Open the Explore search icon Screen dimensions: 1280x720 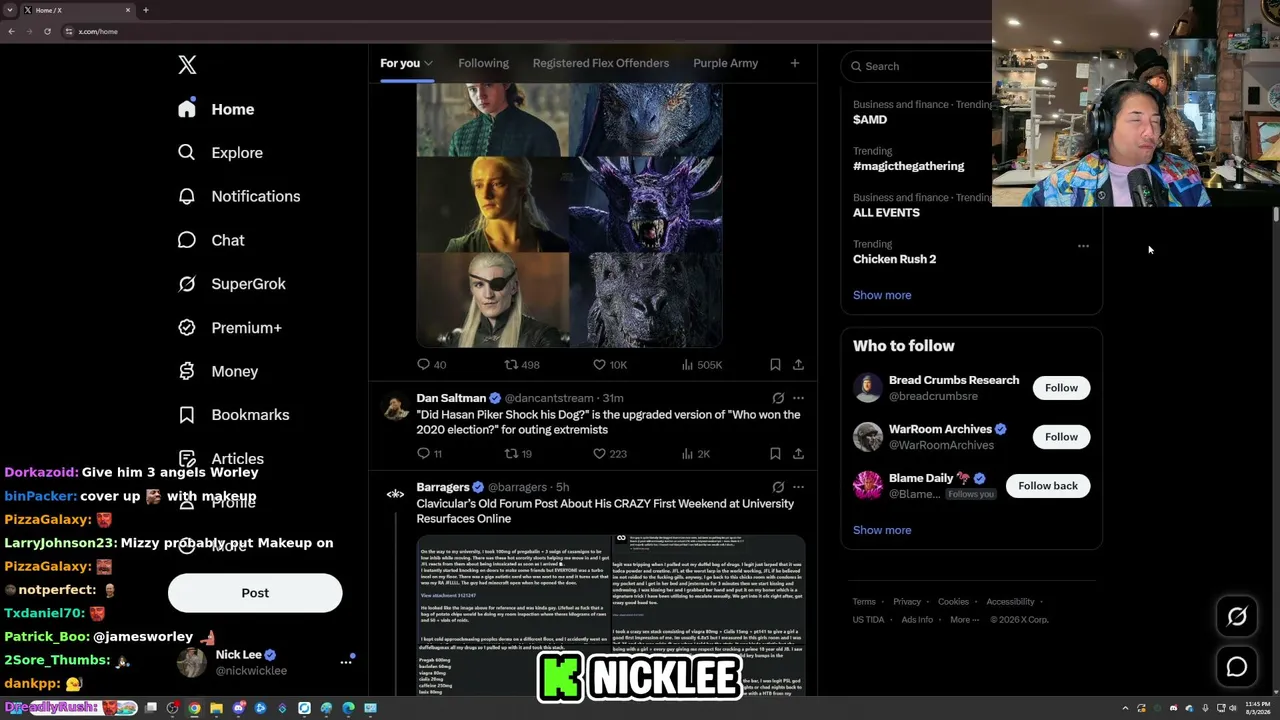point(187,153)
